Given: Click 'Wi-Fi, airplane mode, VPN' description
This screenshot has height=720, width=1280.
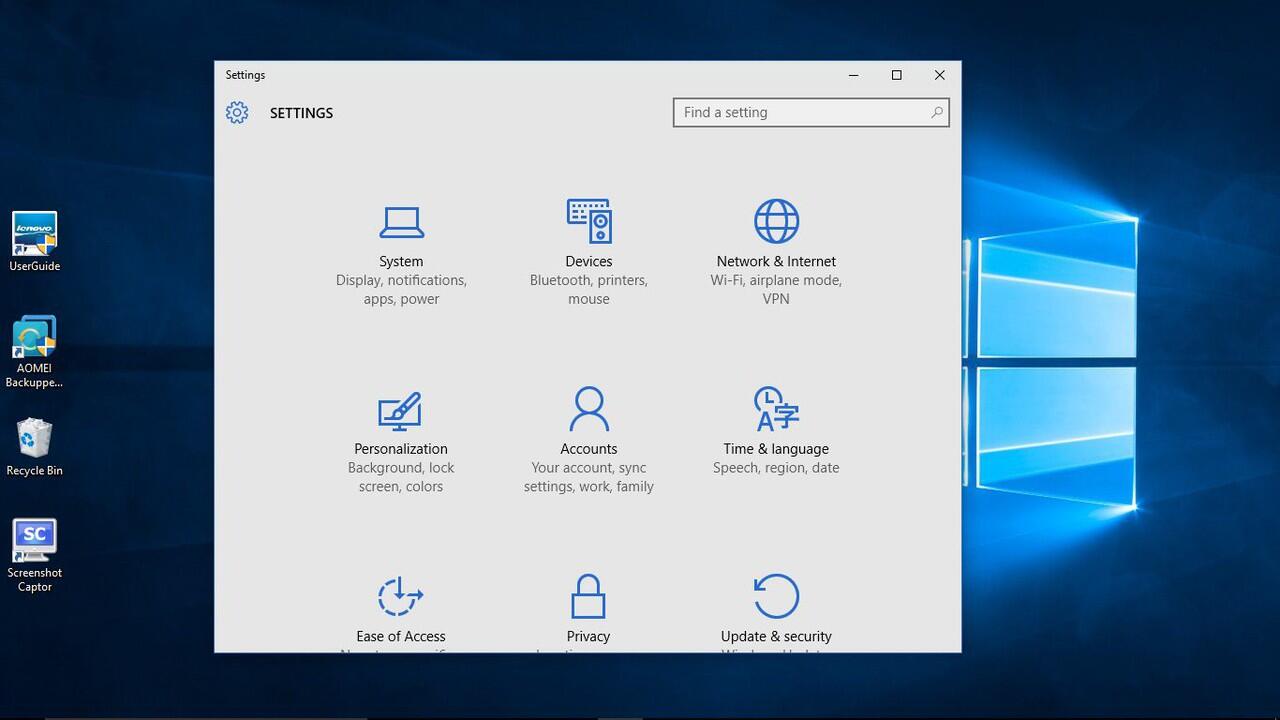Looking at the screenshot, I should pyautogui.click(x=776, y=290).
